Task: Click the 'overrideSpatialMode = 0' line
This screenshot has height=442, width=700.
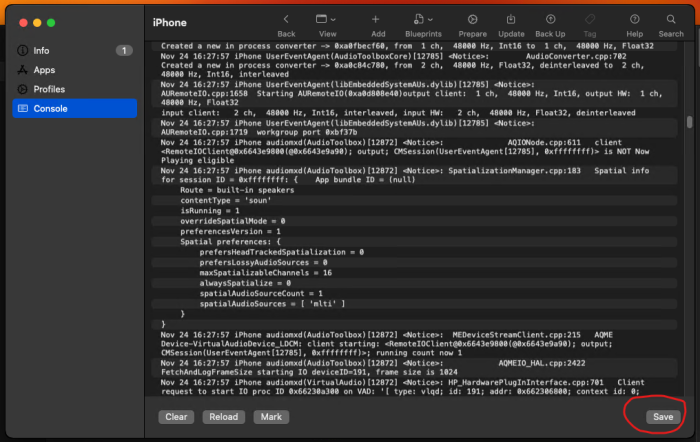Action: click(x=233, y=221)
